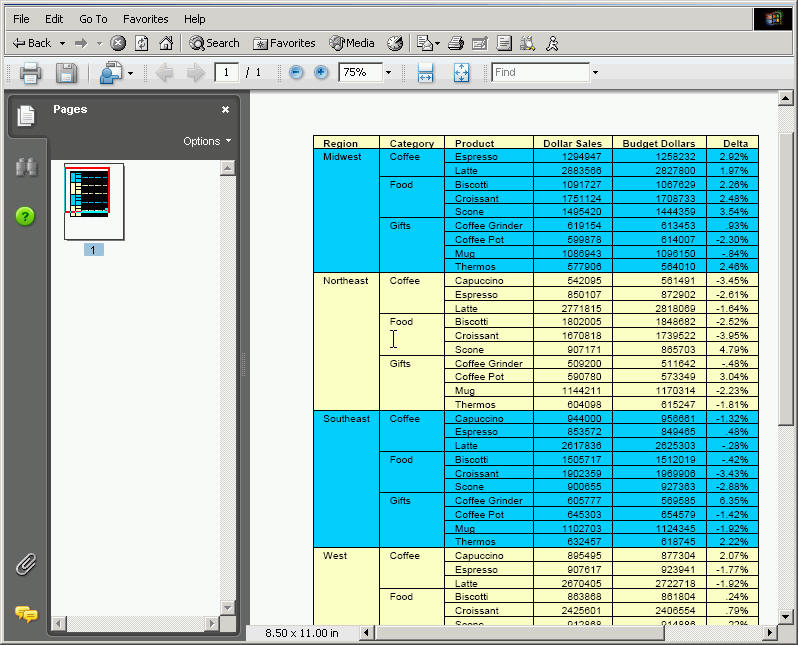The image size is (798, 645).
Task: Click the Discuss icon in toolbar
Action: tap(504, 43)
